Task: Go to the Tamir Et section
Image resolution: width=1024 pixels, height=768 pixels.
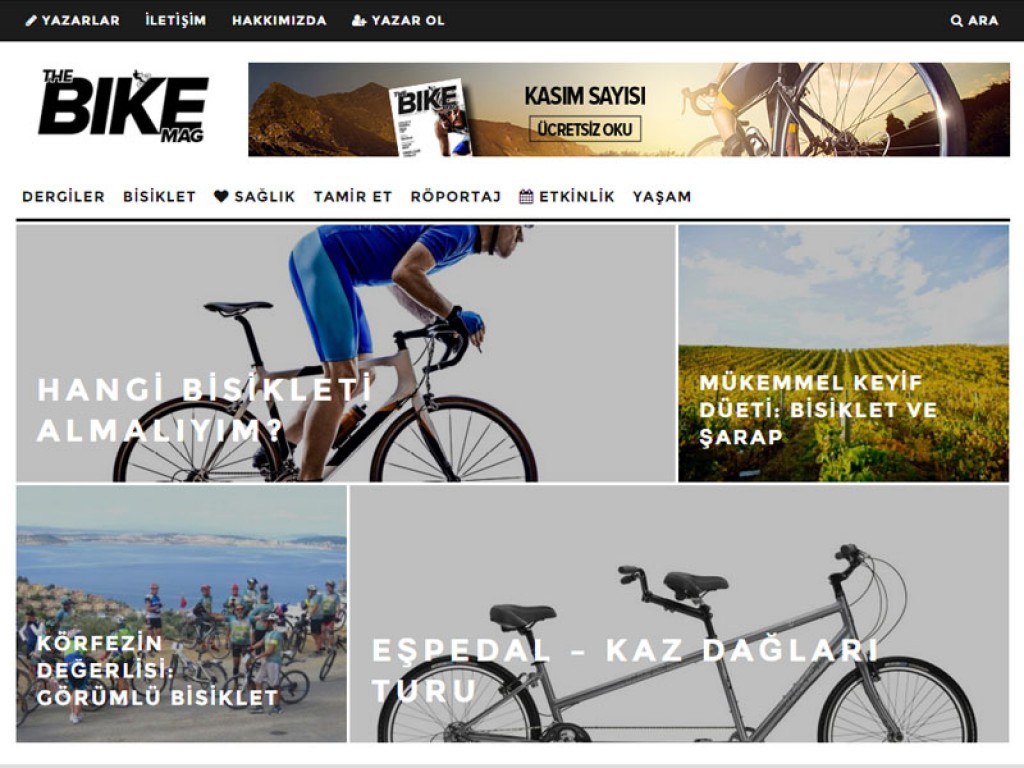Action: [x=353, y=197]
